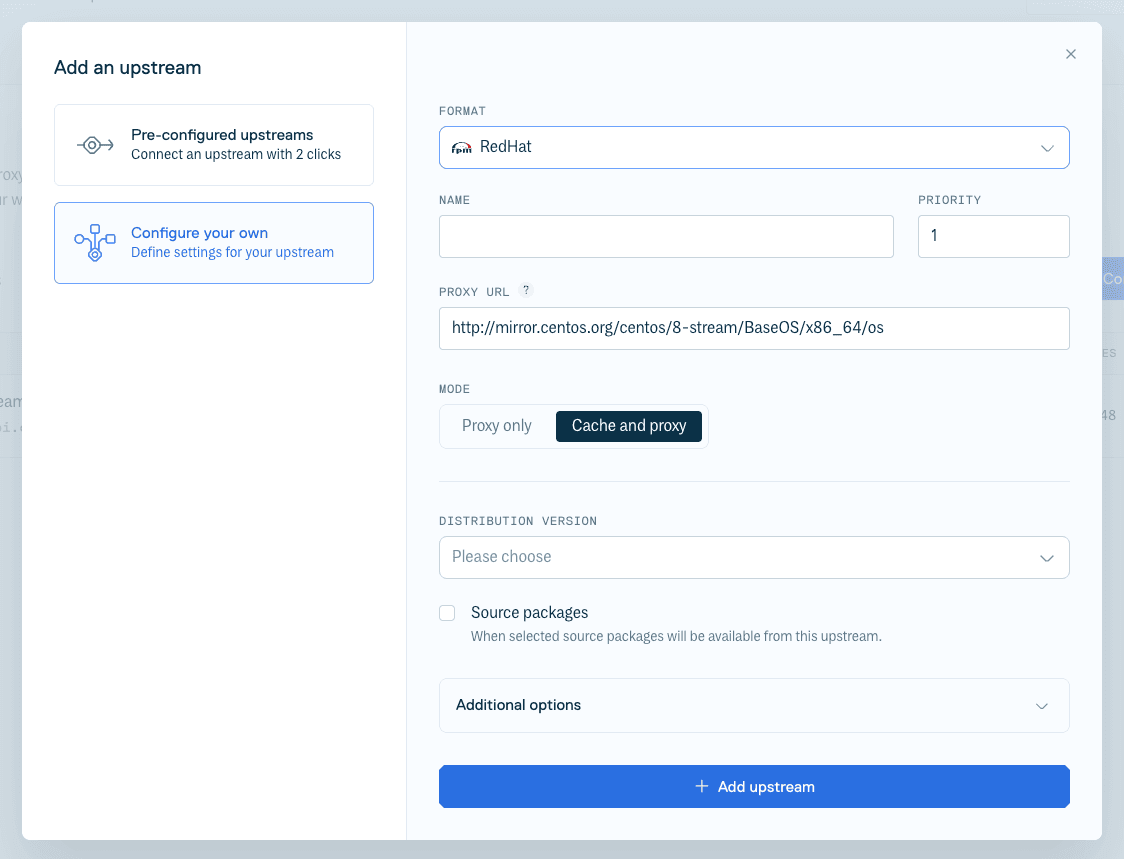
Task: Open the Format dropdown showing RedHat
Action: tap(754, 148)
